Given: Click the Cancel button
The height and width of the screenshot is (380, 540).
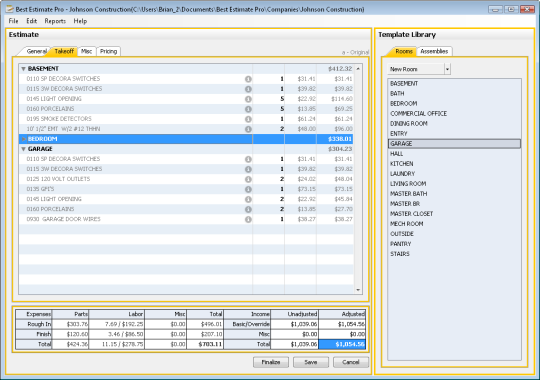Looking at the screenshot, I should [351, 362].
